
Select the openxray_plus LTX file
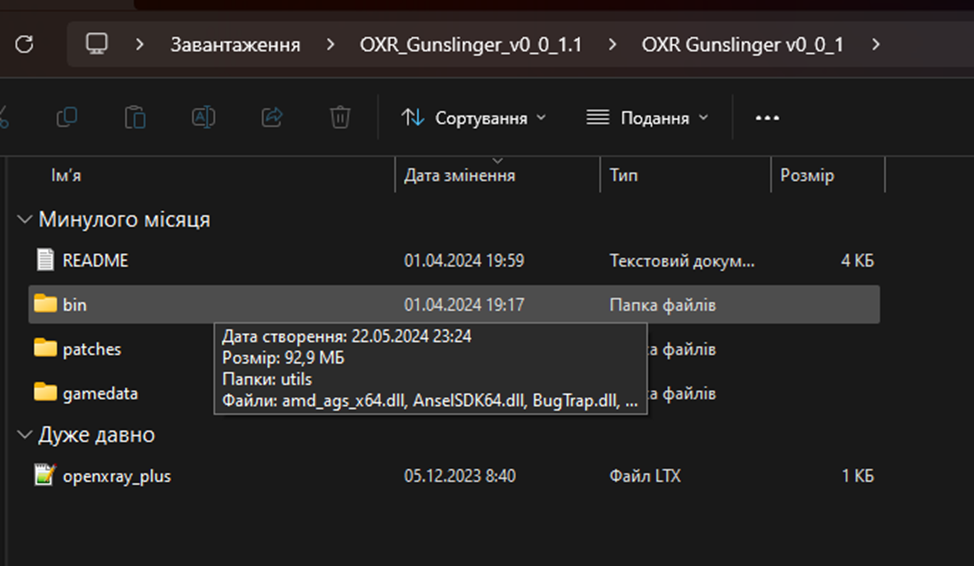pos(453,476)
